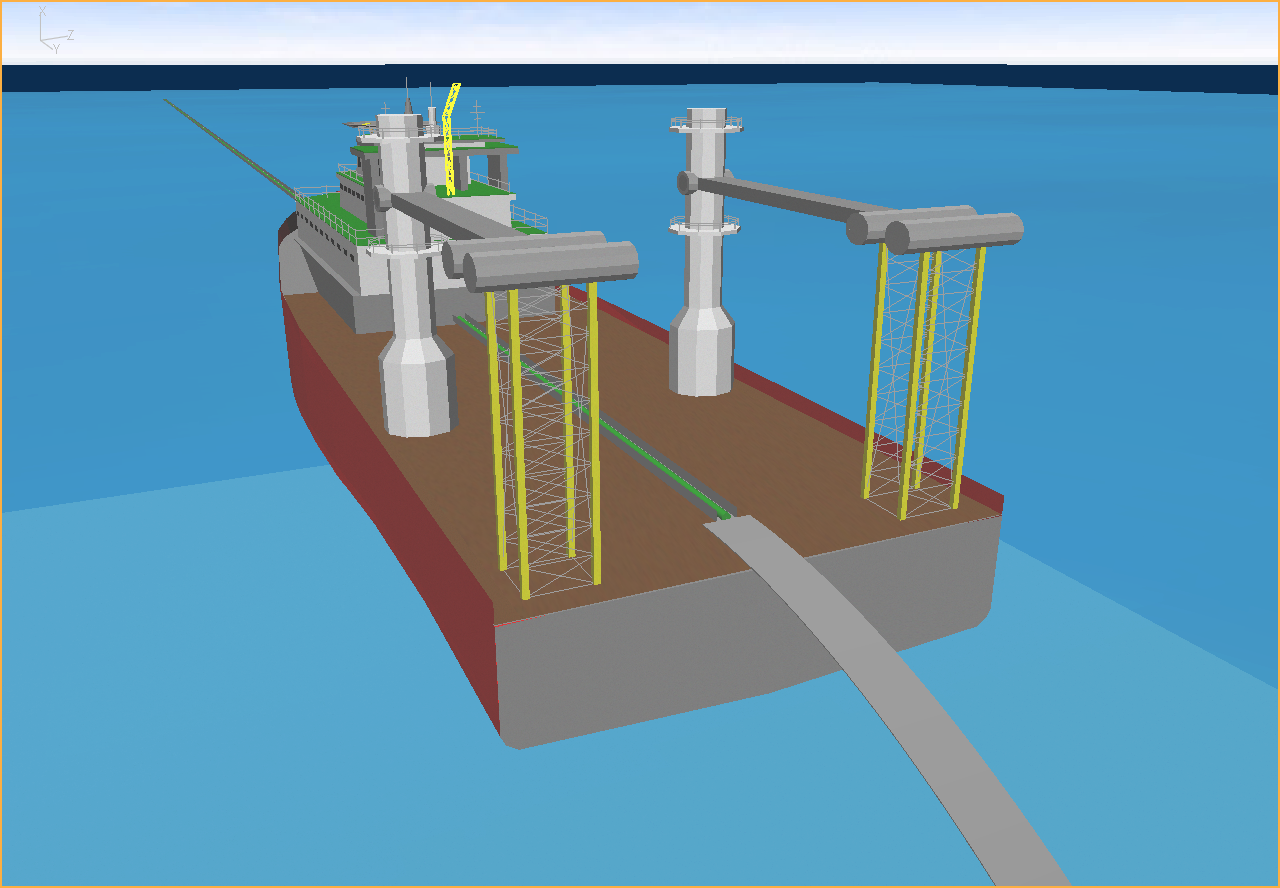
Task: Pick the right grey pedestal column on deck
Action: (x=705, y=250)
